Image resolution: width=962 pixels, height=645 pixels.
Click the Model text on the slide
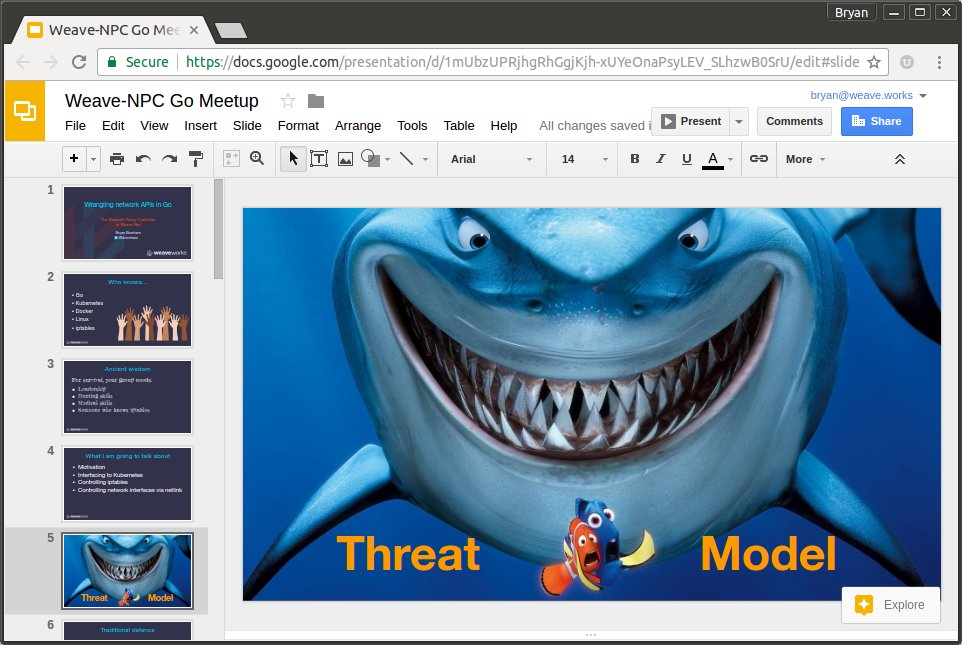pos(768,554)
